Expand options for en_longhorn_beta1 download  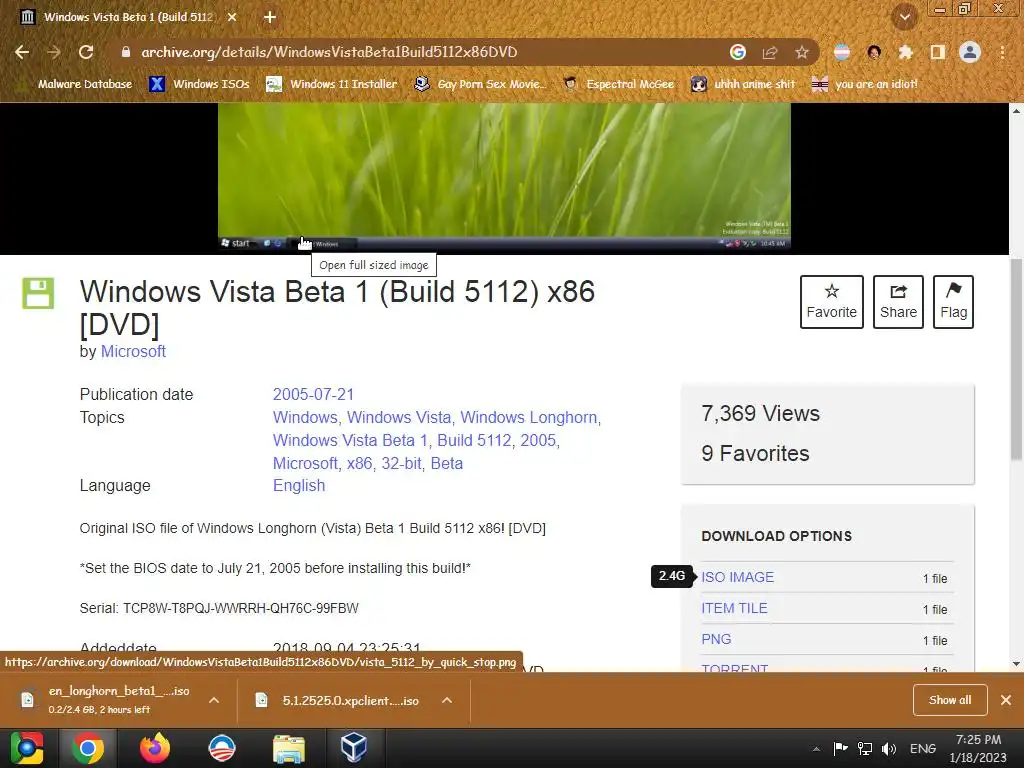[x=214, y=700]
